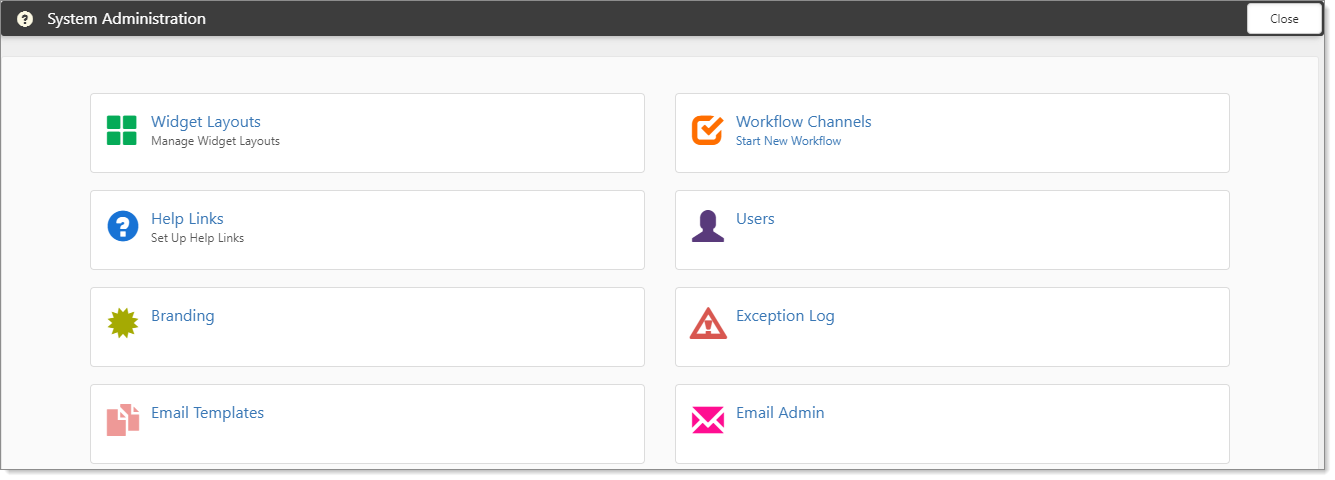Click the green Widget Layouts grid icon
Screen dimensions: 1335x480
pos(122,130)
